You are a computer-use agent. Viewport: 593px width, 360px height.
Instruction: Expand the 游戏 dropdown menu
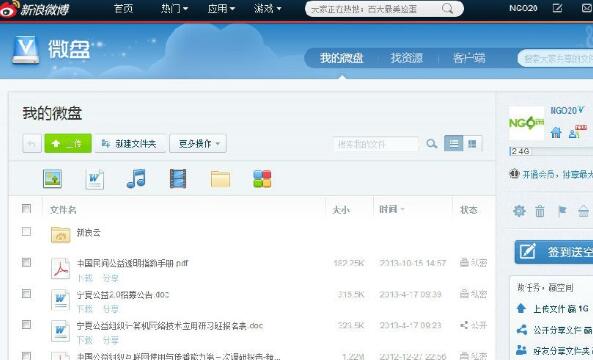[268, 8]
